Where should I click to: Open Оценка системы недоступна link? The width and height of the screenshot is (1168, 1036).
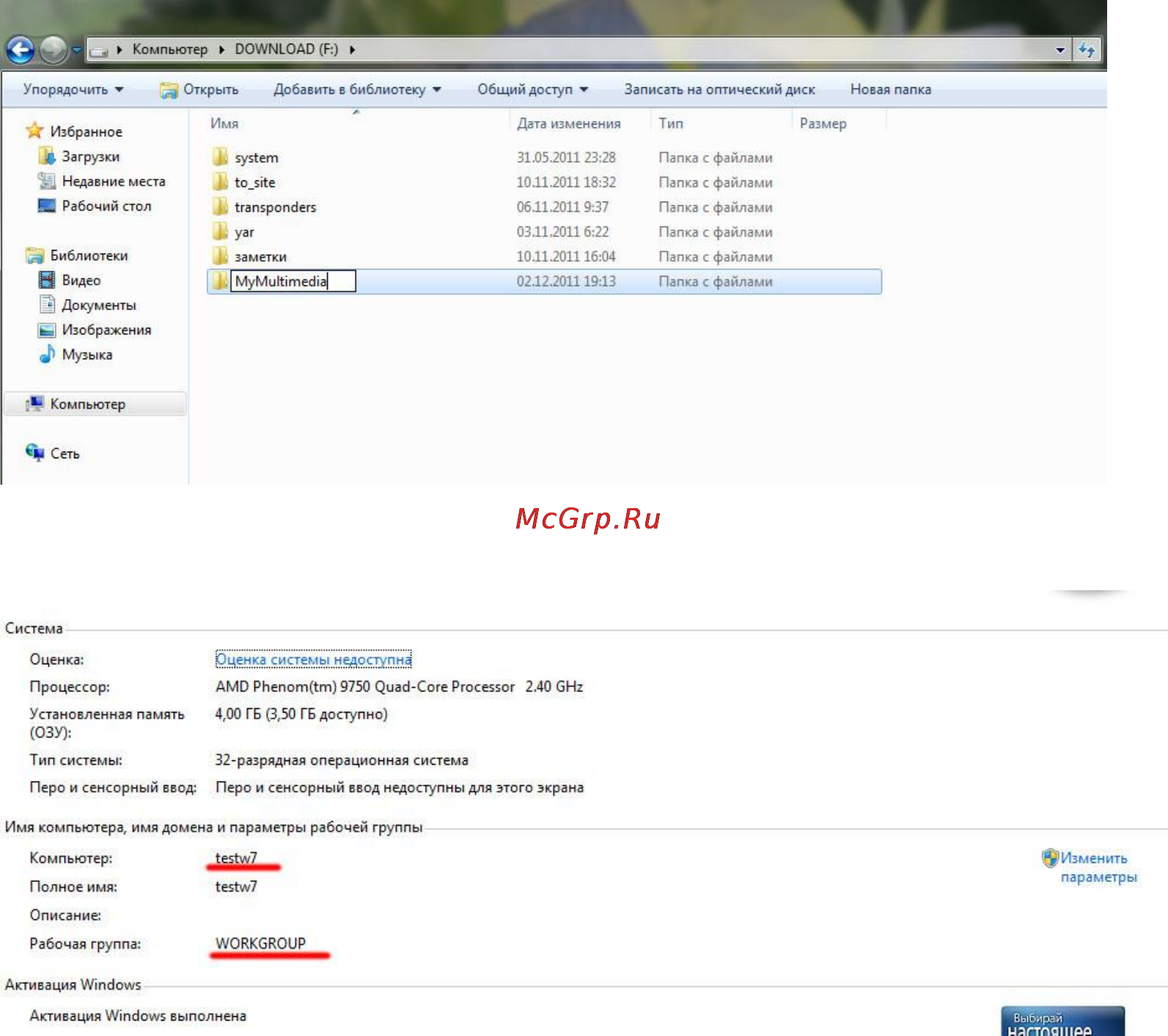314,659
